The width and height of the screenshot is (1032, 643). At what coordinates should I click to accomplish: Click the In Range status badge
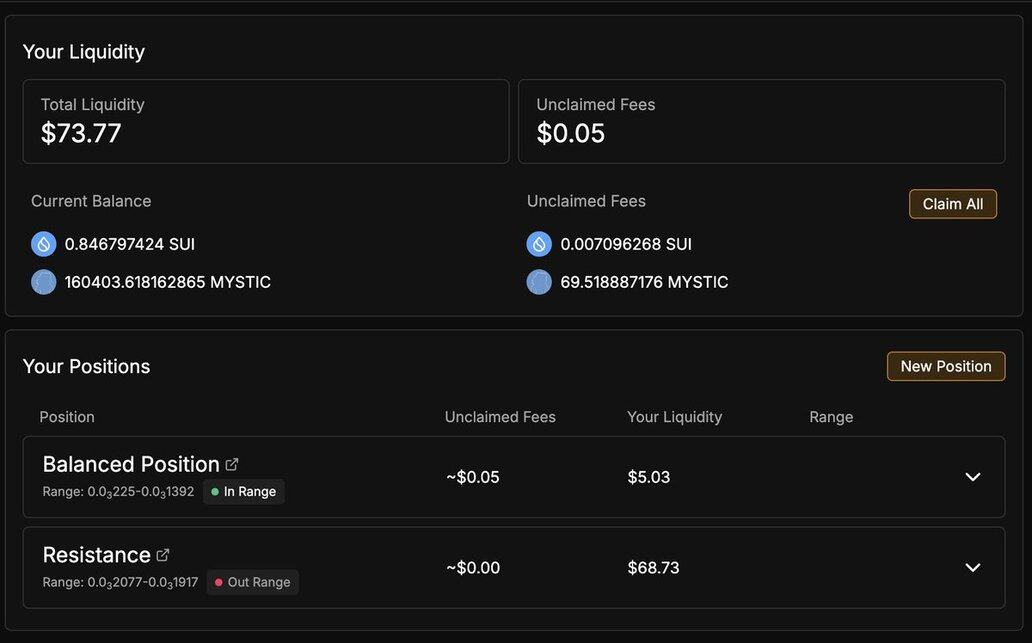(244, 492)
